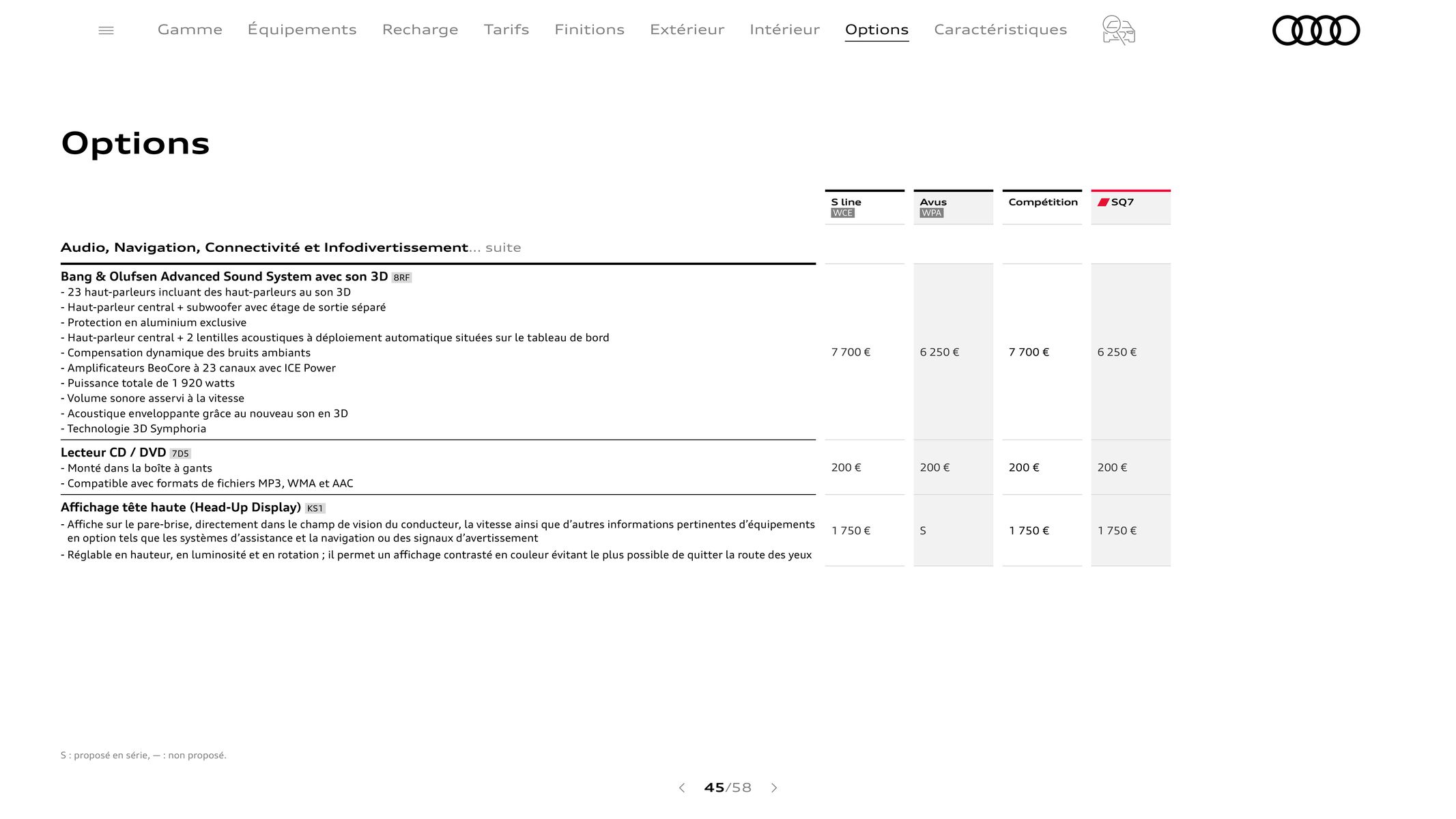Click Avus Lecteur CD price 200 €
The height and width of the screenshot is (819, 1456).
point(934,468)
